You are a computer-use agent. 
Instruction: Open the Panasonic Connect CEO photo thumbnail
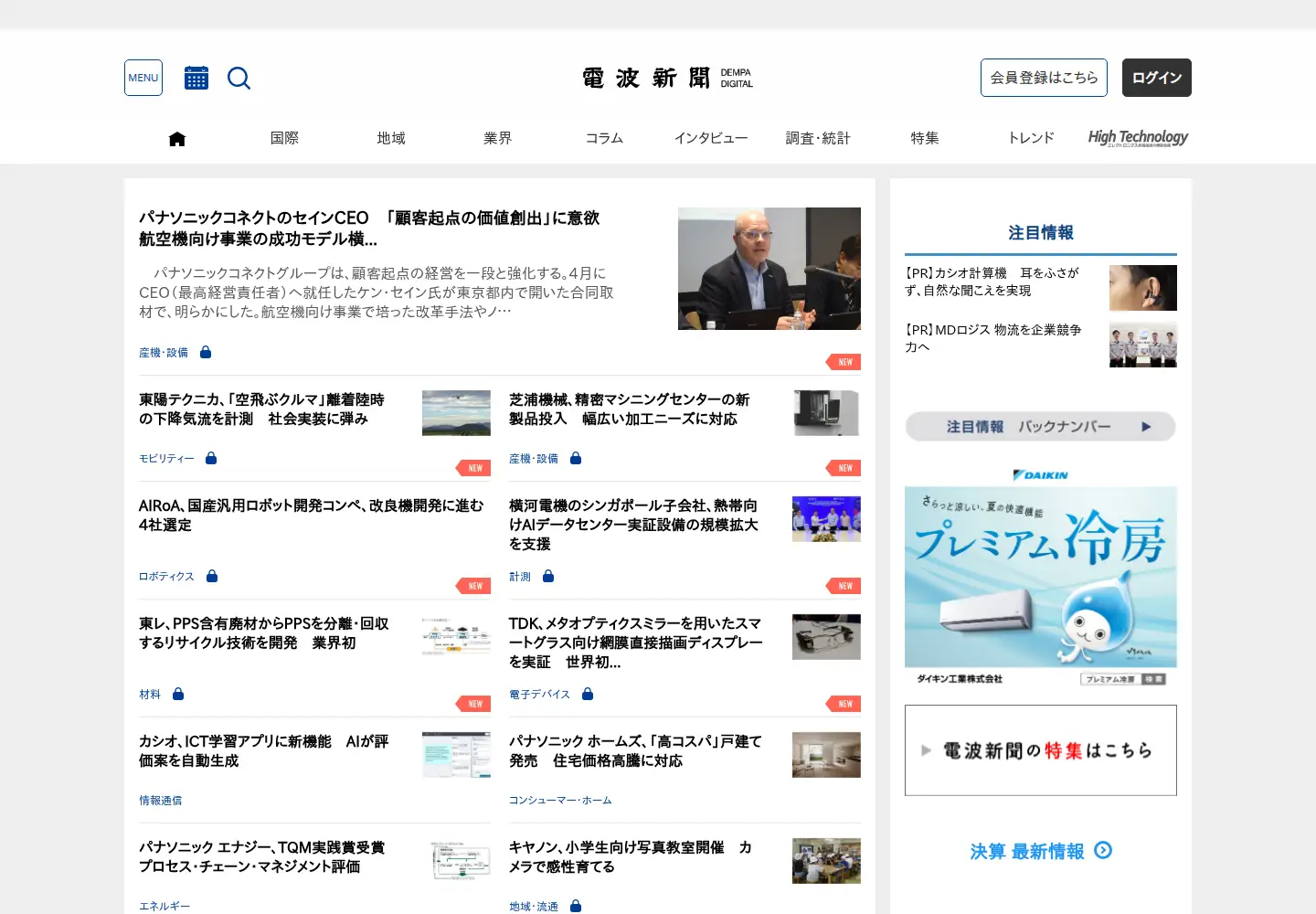pos(769,269)
